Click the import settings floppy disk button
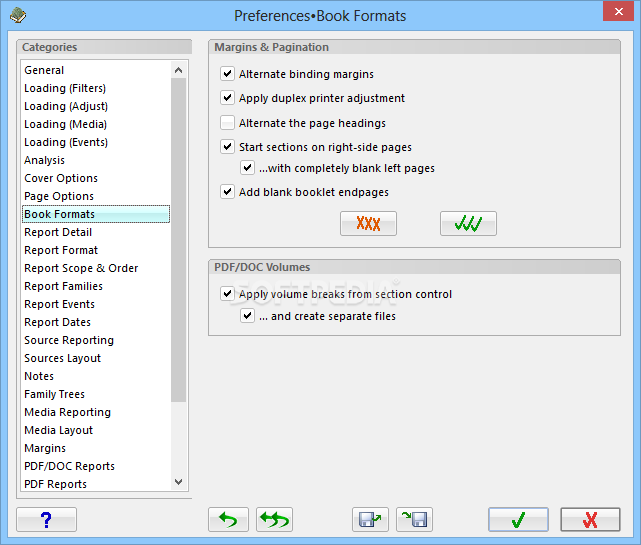Image resolution: width=641 pixels, height=545 pixels. click(x=414, y=520)
